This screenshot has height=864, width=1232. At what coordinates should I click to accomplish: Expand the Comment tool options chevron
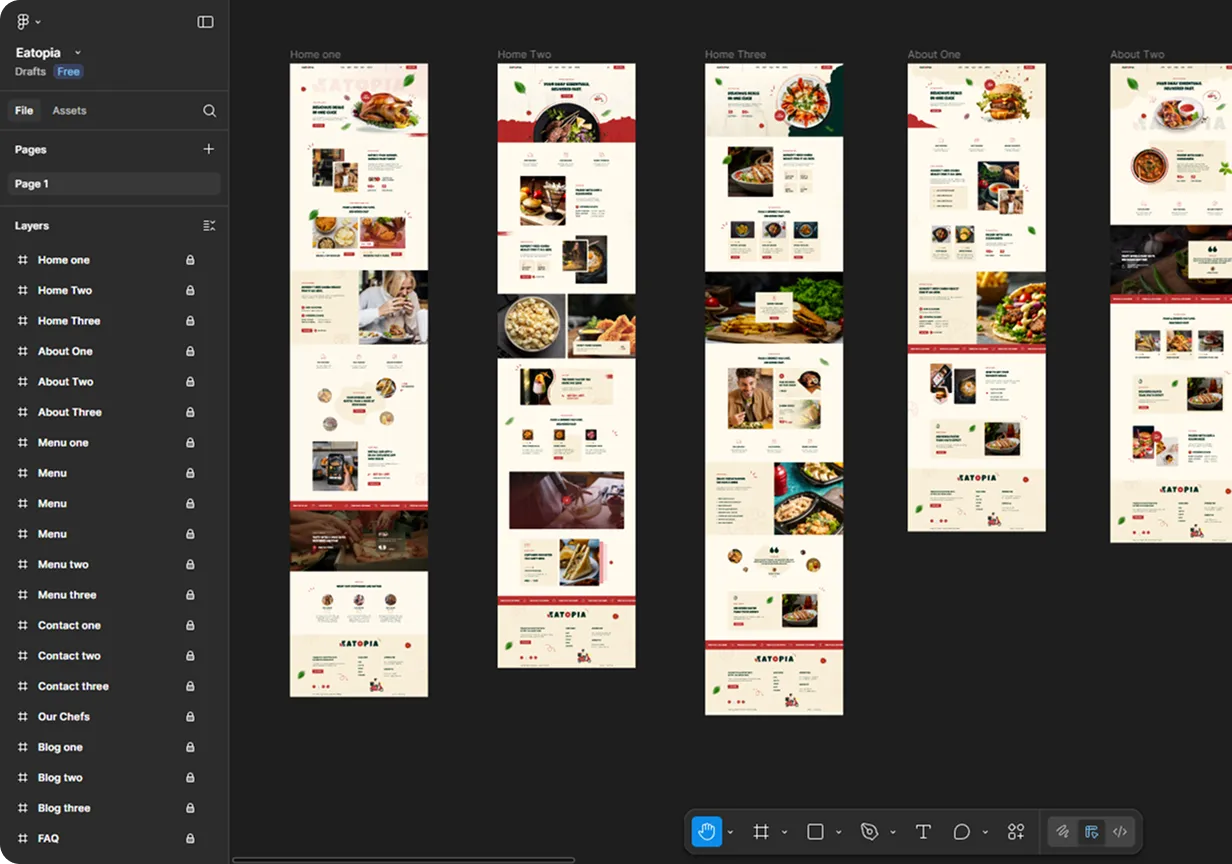(985, 832)
